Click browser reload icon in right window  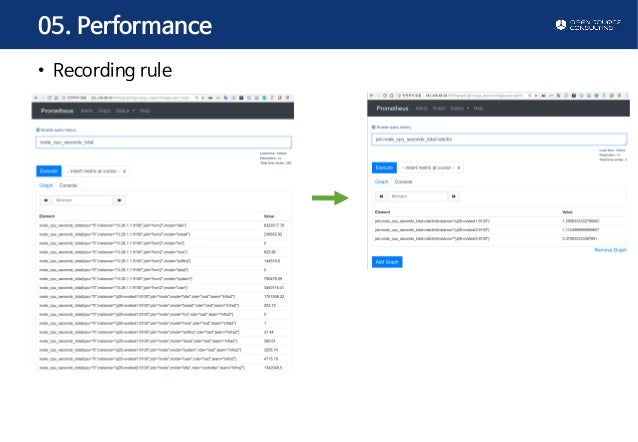pyautogui.click(x=385, y=95)
